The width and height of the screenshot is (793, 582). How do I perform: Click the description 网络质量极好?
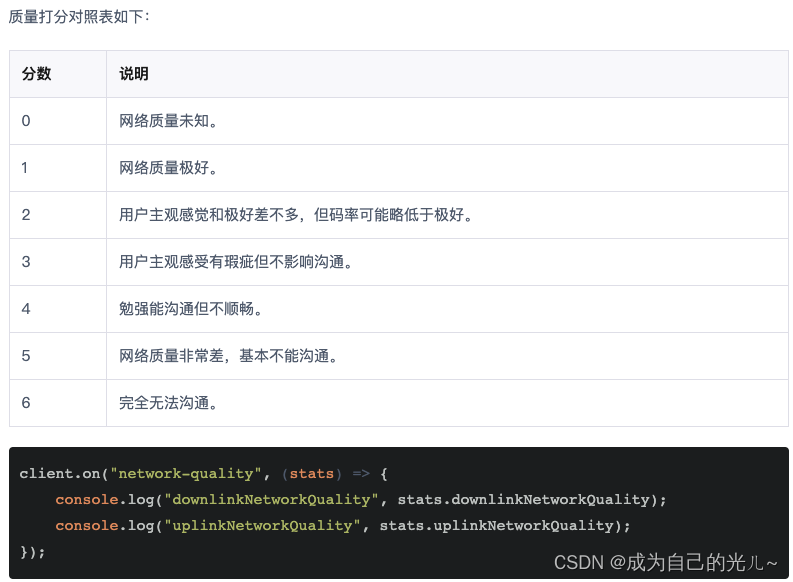click(x=168, y=168)
